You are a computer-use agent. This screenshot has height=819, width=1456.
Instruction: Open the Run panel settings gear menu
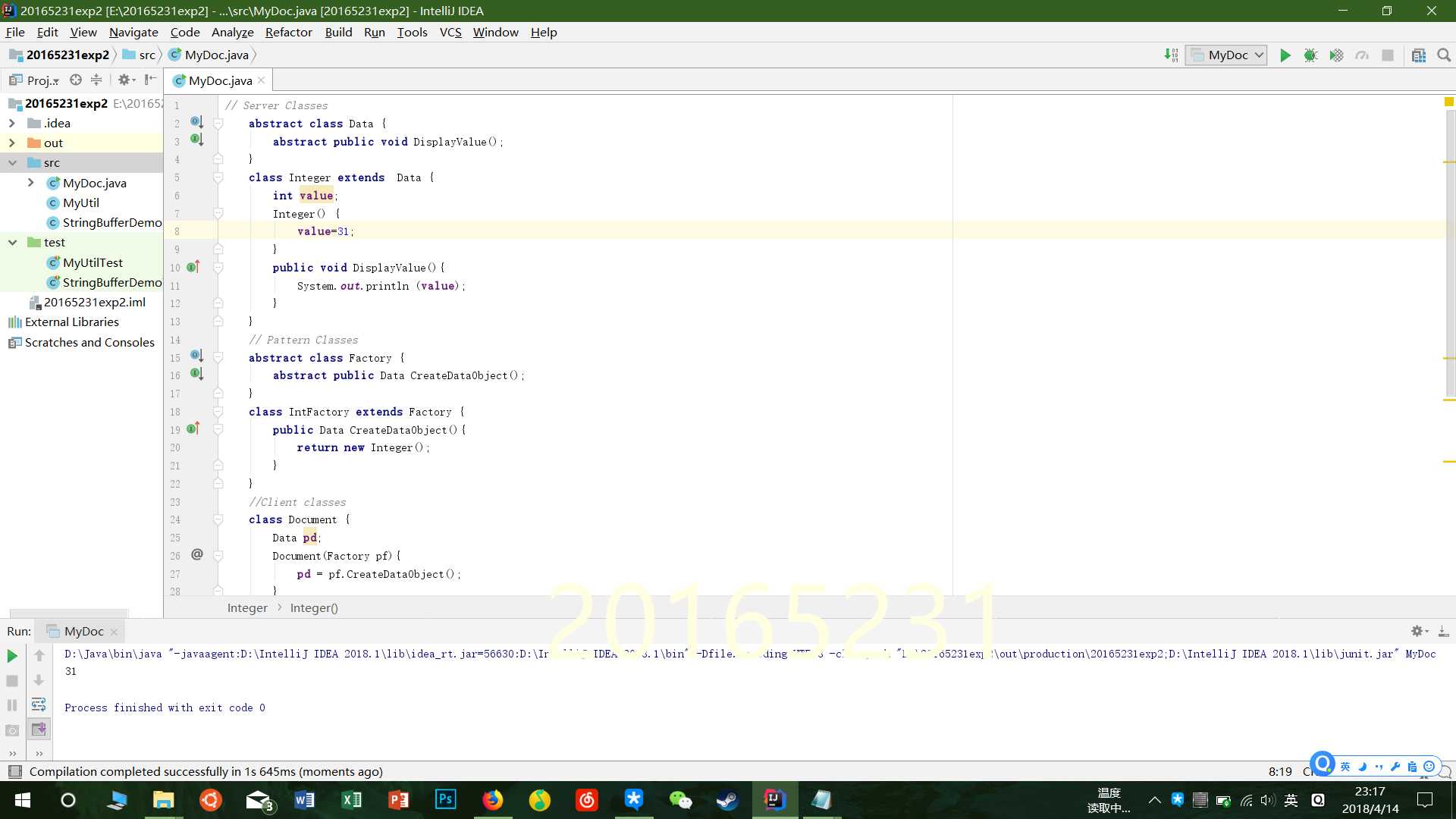(x=1420, y=631)
